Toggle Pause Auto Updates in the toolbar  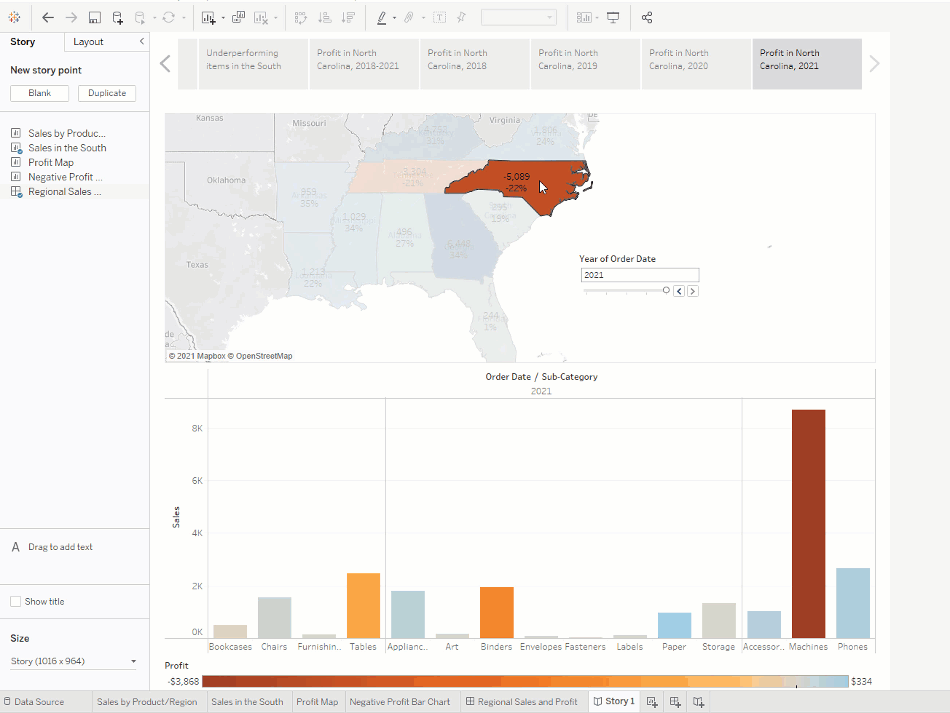tap(139, 17)
